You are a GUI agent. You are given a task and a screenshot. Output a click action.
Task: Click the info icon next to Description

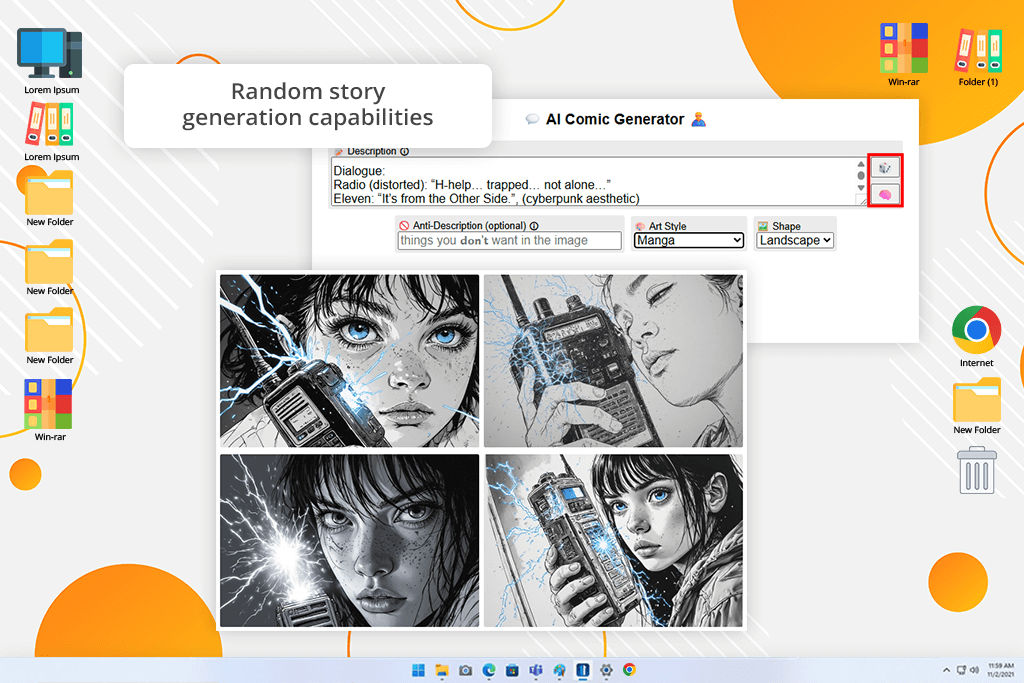pos(404,151)
